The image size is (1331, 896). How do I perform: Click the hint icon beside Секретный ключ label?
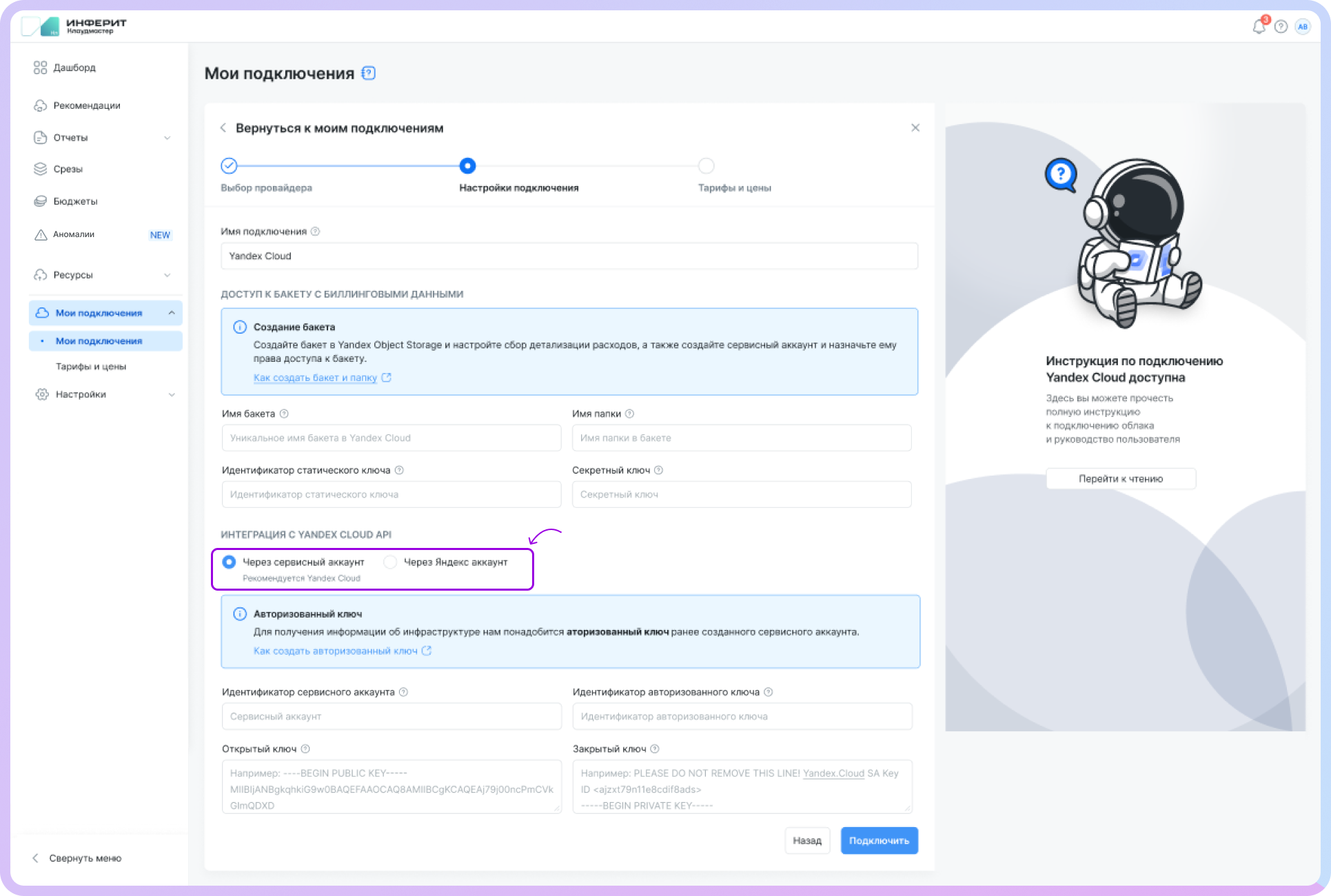tap(658, 470)
